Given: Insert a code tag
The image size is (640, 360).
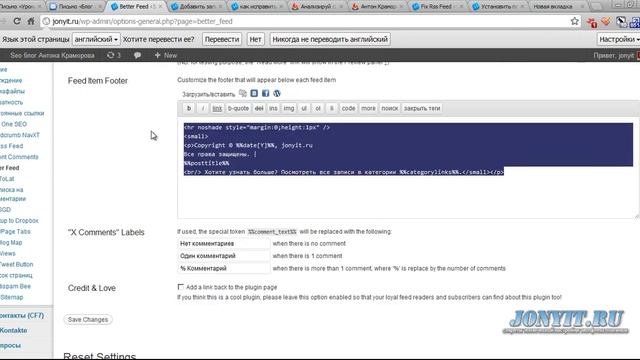Looking at the screenshot, I should (x=348, y=108).
